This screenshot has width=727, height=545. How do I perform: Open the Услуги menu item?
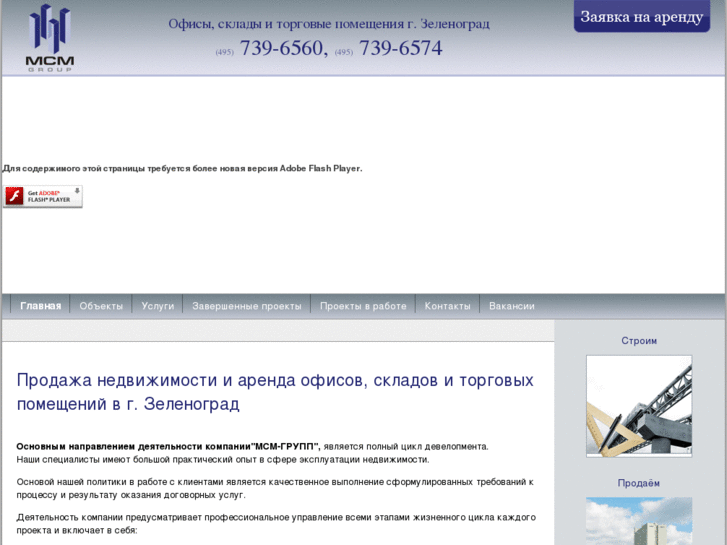point(158,306)
